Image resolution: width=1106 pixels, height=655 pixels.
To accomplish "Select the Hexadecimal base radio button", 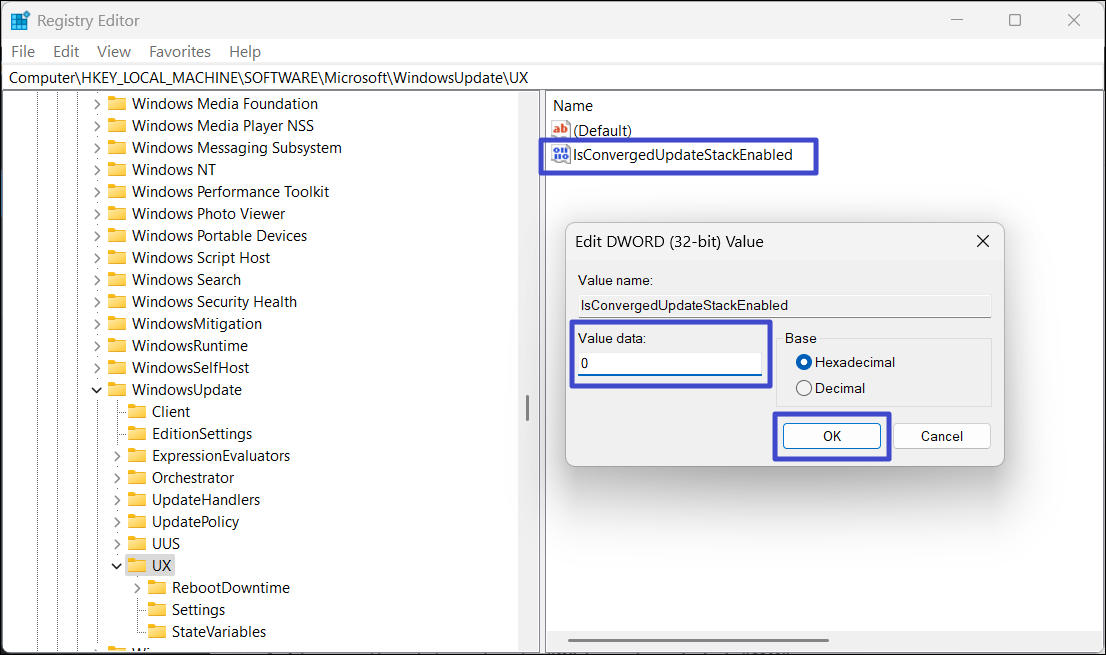I will 803,362.
